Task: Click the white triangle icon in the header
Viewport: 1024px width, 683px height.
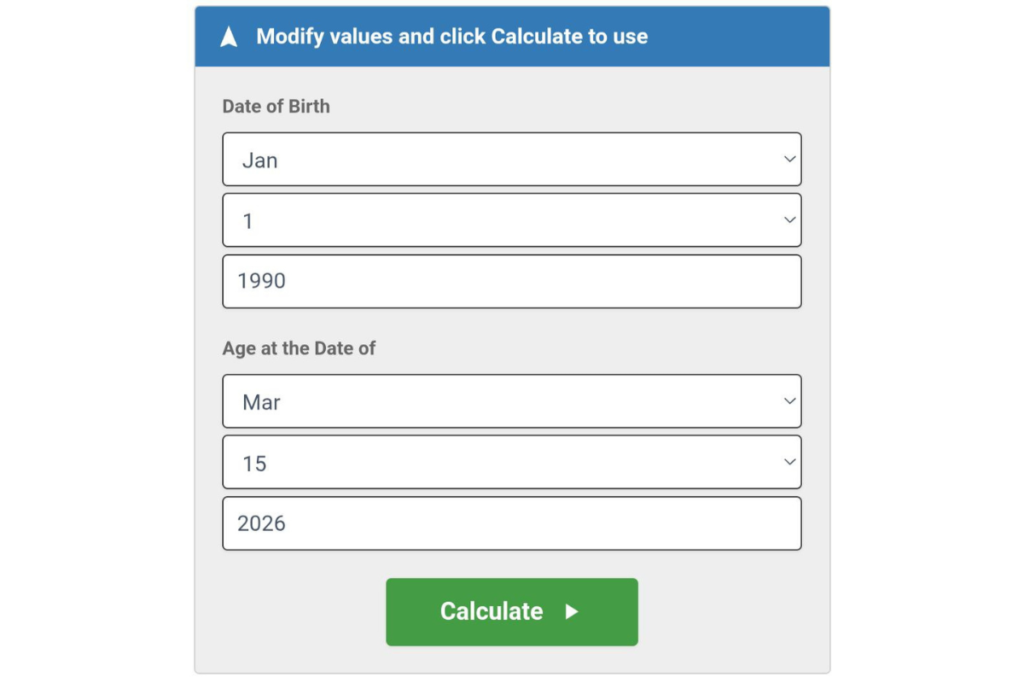Action: 229,36
